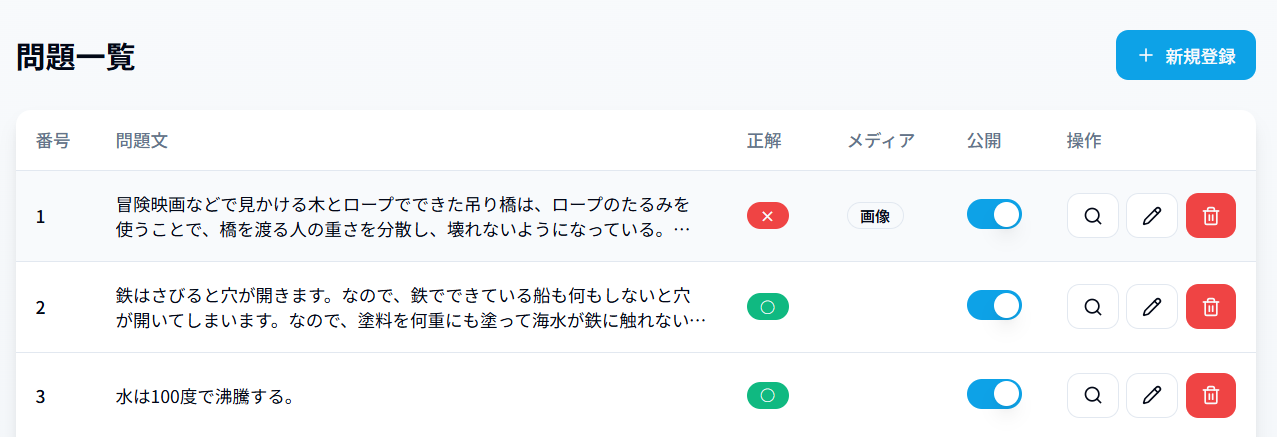The image size is (1277, 437).
Task: Delete question 3 using the trash icon
Action: (x=1210, y=395)
